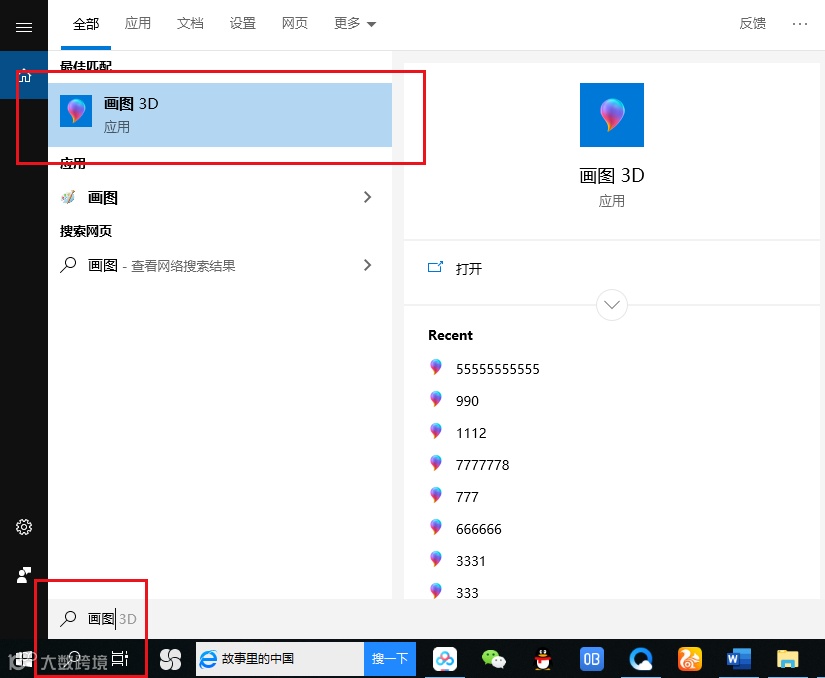
Task: Open WeChat from the taskbar
Action: point(494,659)
